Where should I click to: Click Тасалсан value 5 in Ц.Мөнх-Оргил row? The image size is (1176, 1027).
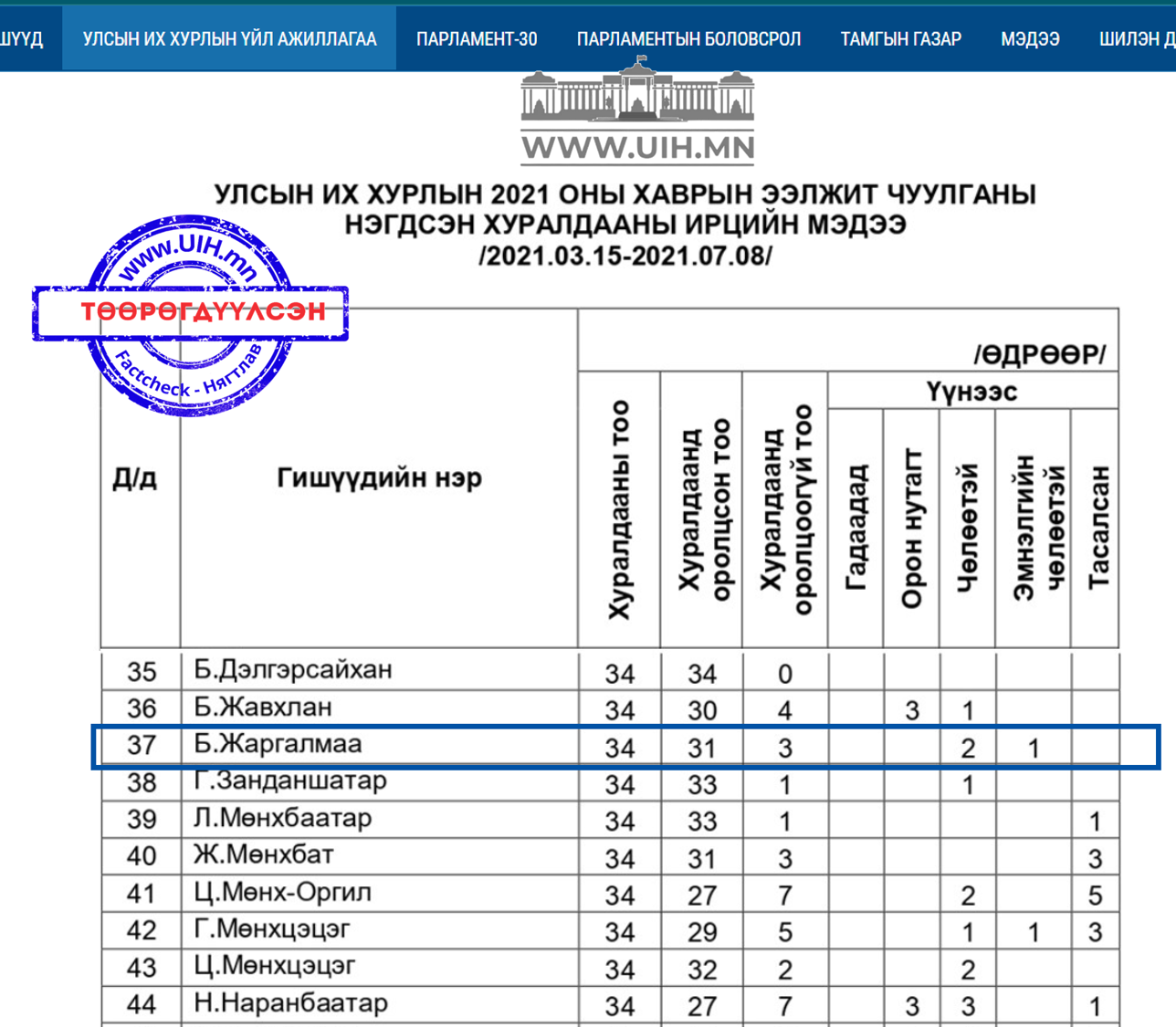(1096, 896)
